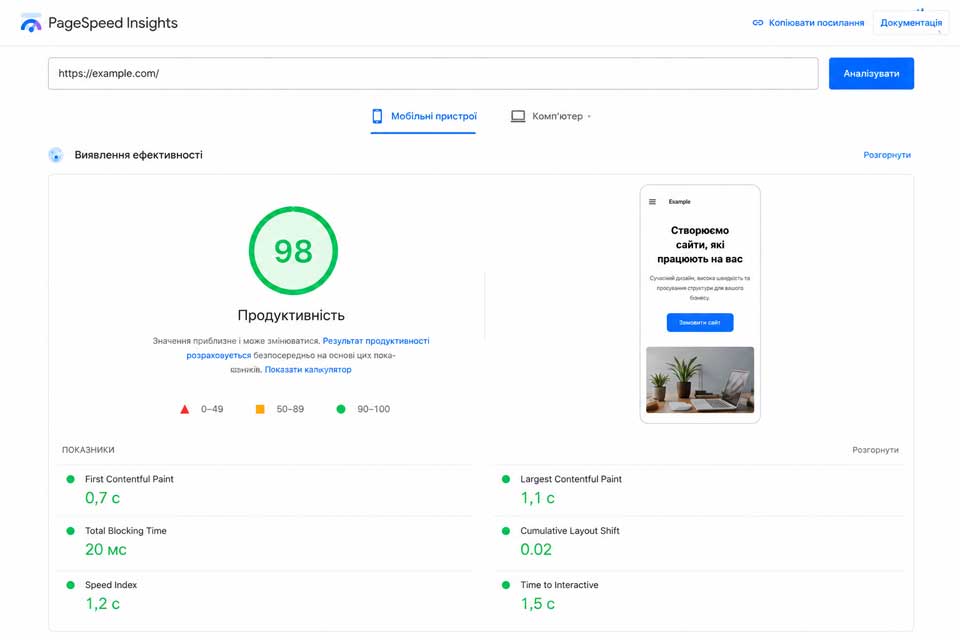This screenshot has width=960, height=640.
Task: Click the Продуктивність heading
Action: pyautogui.click(x=291, y=315)
